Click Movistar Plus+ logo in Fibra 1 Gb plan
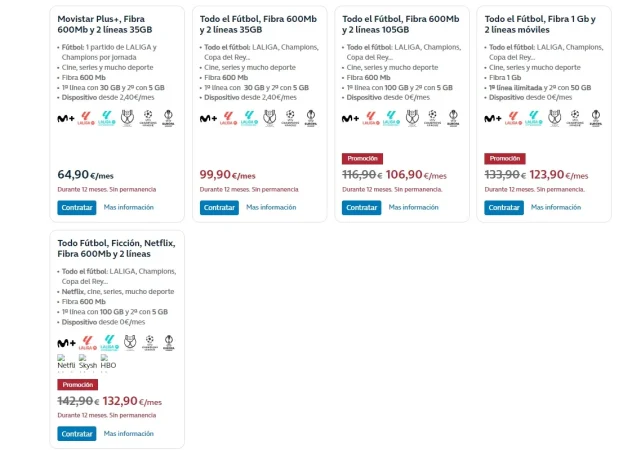632x450 pixels. click(x=493, y=118)
